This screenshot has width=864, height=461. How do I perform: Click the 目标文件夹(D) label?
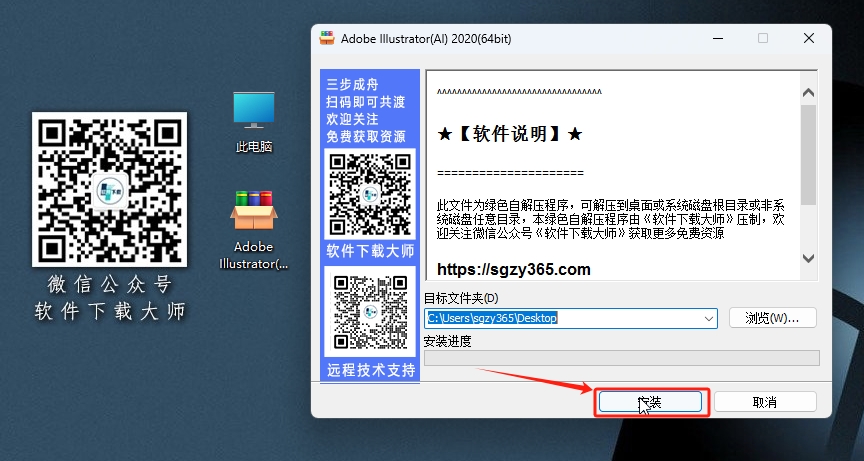tap(461, 298)
